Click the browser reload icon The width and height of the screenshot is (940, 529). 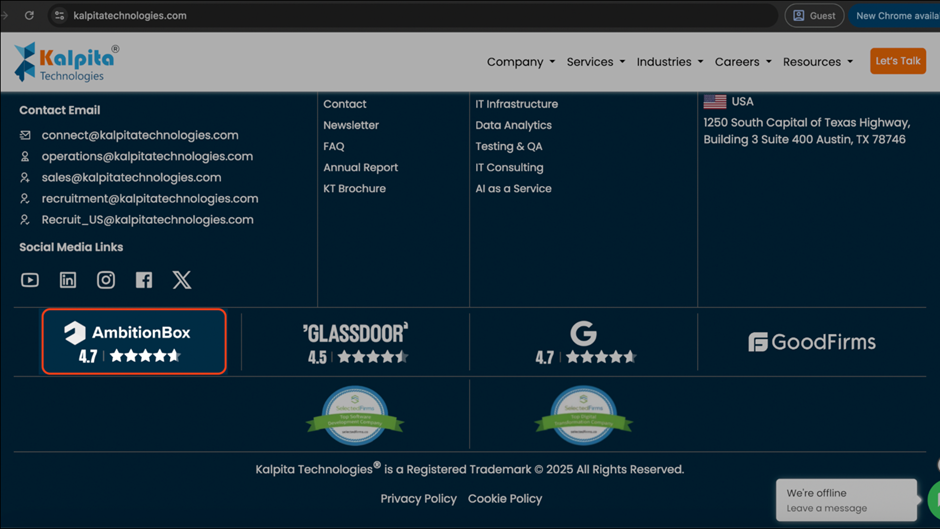point(29,16)
